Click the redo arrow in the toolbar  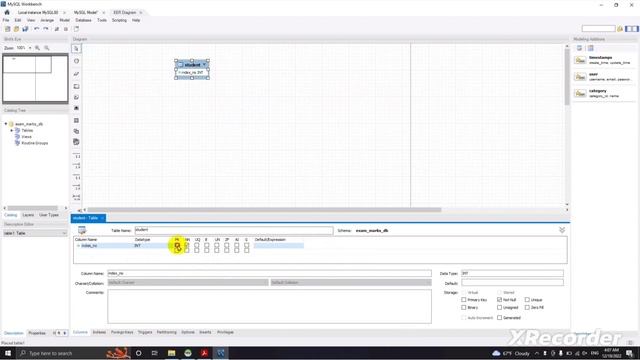(46, 29)
